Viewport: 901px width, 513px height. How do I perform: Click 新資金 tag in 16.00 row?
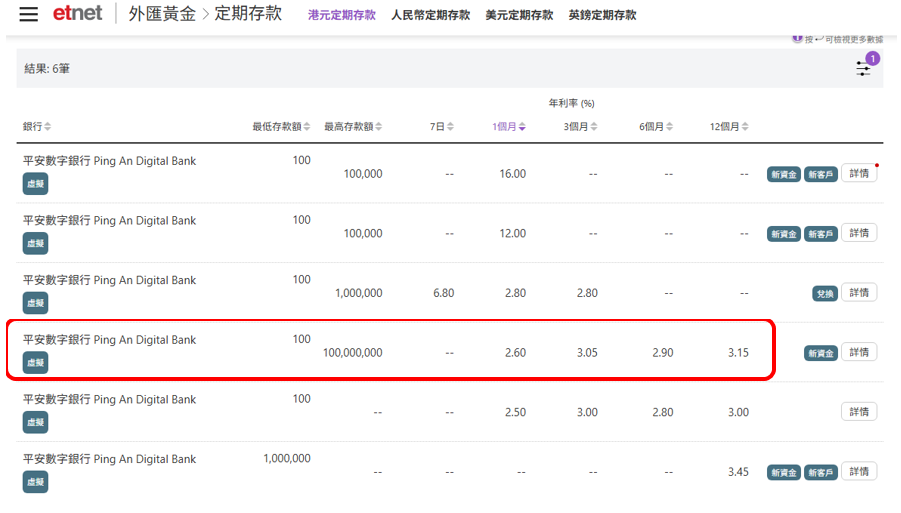click(783, 175)
